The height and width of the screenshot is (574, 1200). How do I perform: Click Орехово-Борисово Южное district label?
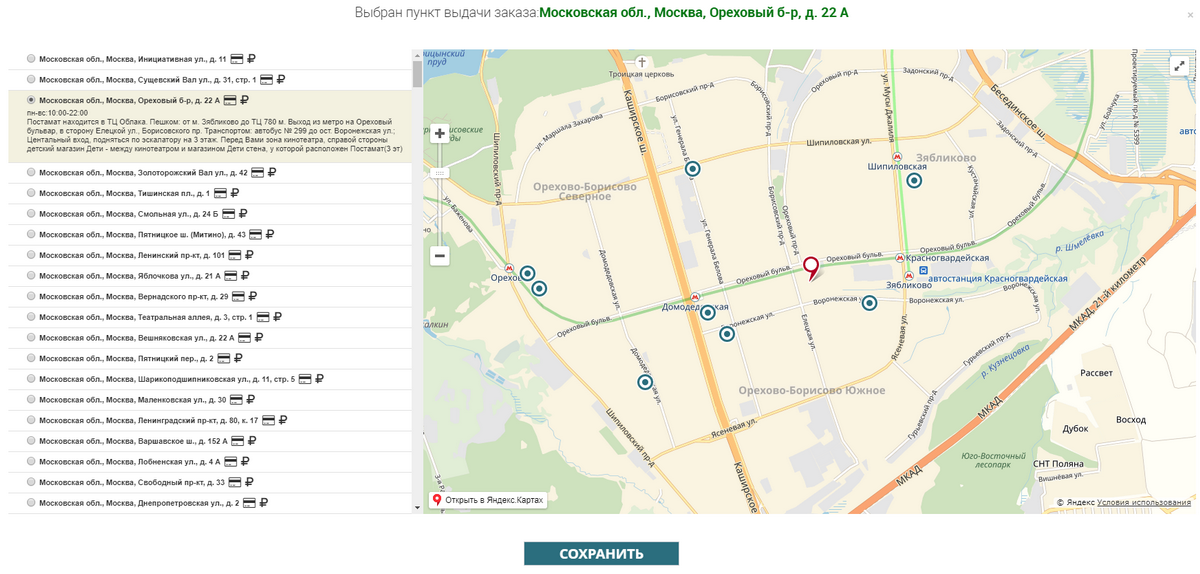tap(812, 390)
